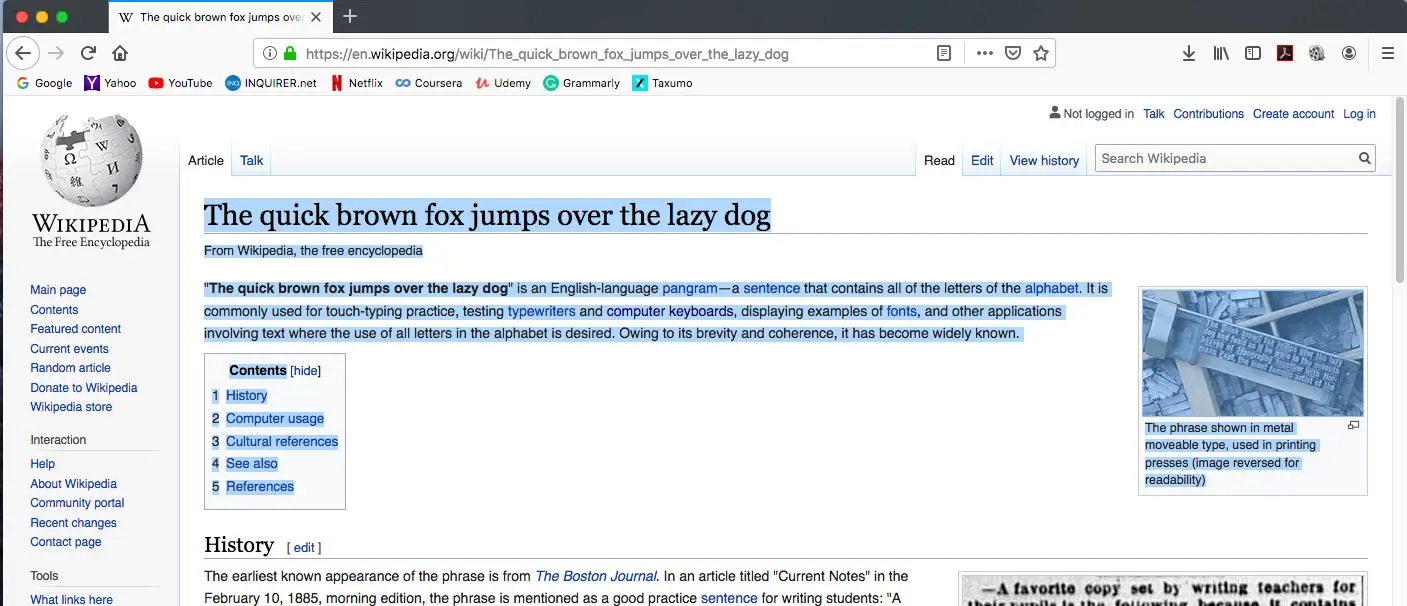
Task: Open the Firefox Account icon
Action: click(1349, 53)
